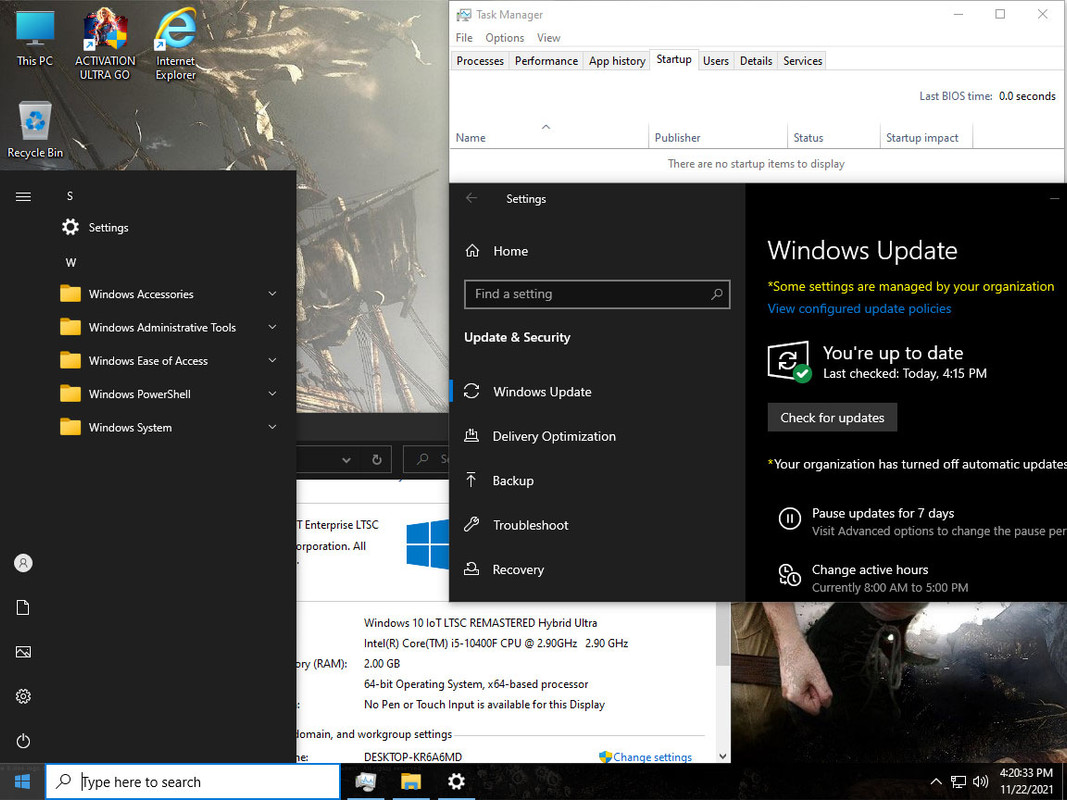The height and width of the screenshot is (800, 1067).
Task: Open Task Manager File menu
Action: (464, 37)
